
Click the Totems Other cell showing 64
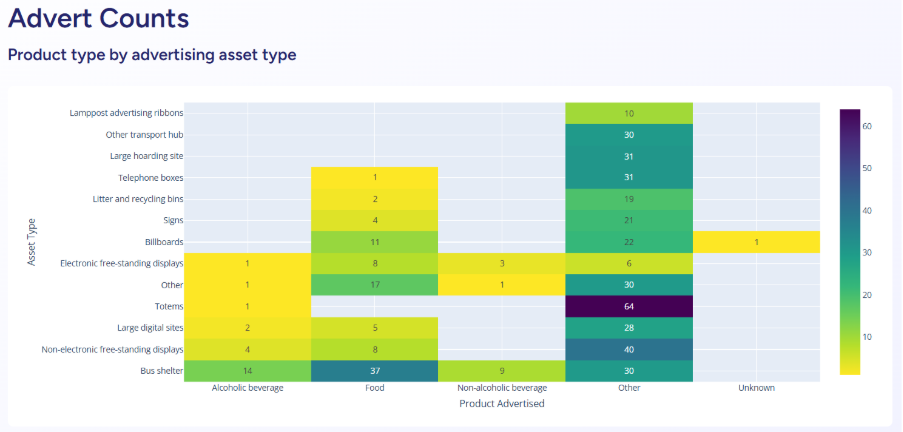pos(629,306)
